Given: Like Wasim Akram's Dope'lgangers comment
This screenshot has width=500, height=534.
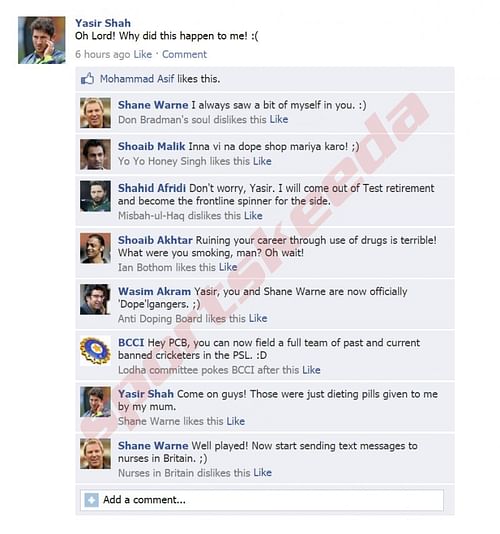Looking at the screenshot, I should [x=258, y=318].
